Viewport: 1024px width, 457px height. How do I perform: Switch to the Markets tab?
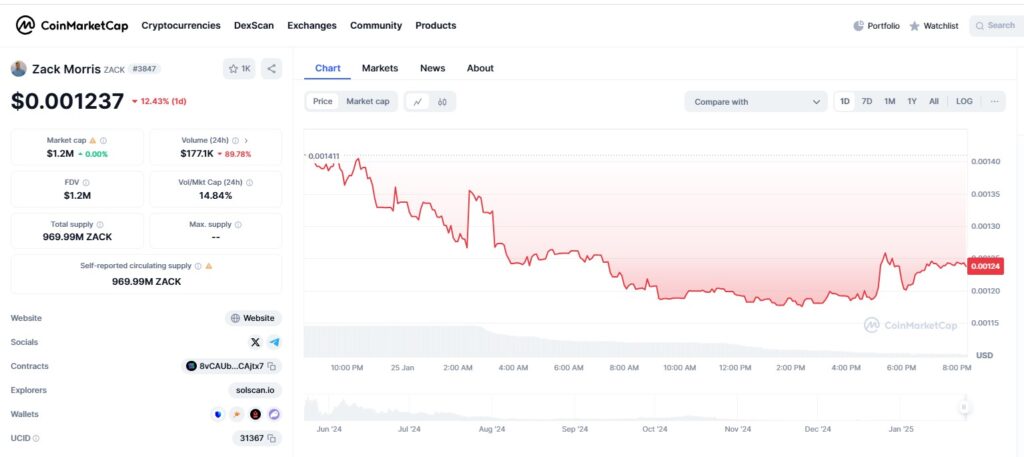379,68
